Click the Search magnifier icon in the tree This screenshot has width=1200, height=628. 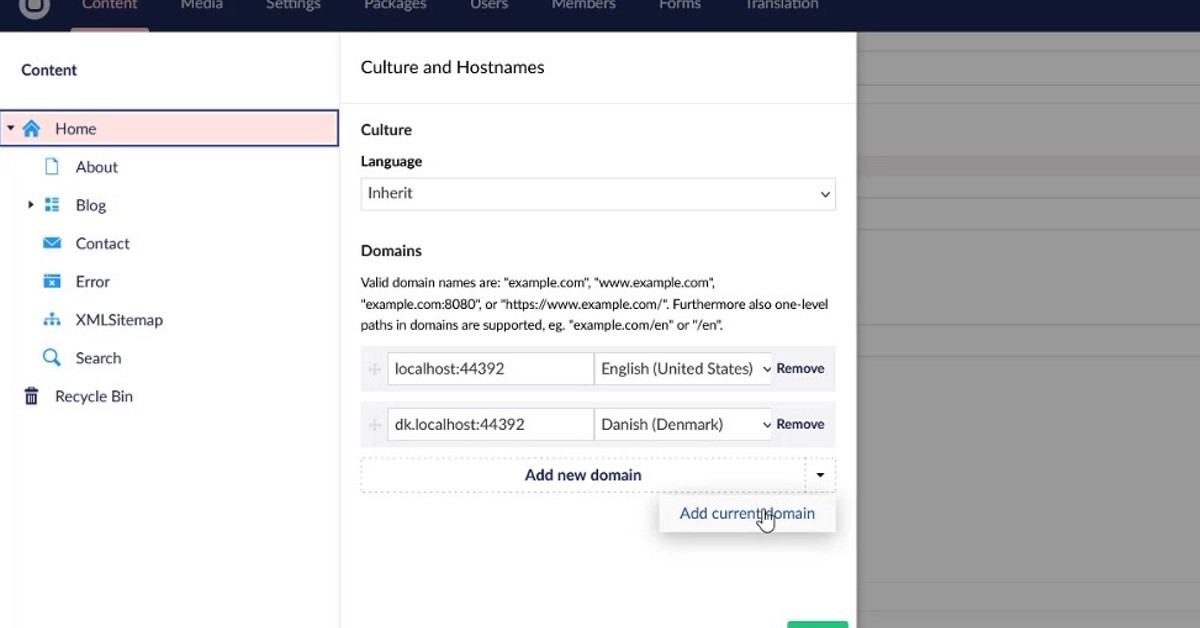pyautogui.click(x=52, y=357)
